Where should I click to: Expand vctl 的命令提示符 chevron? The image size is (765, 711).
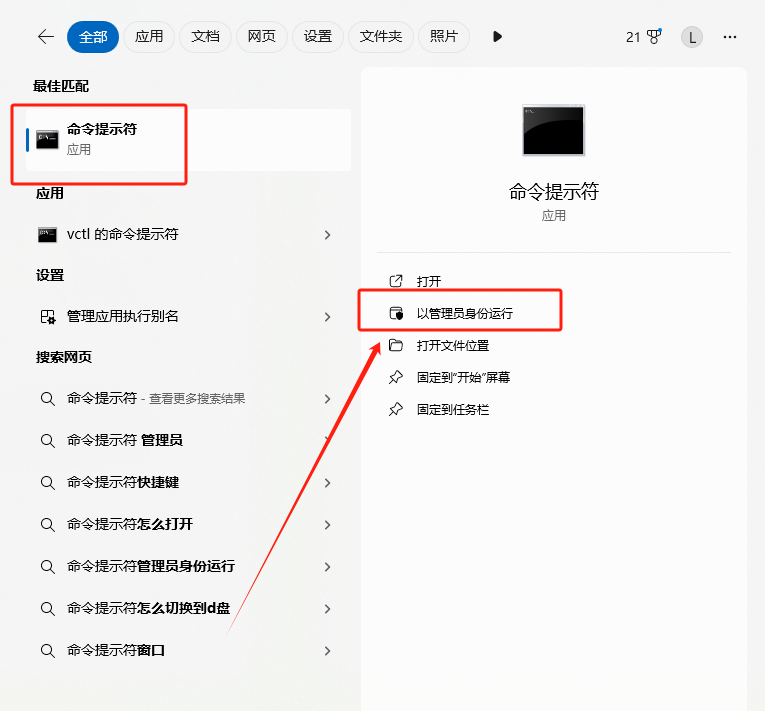[x=327, y=235]
